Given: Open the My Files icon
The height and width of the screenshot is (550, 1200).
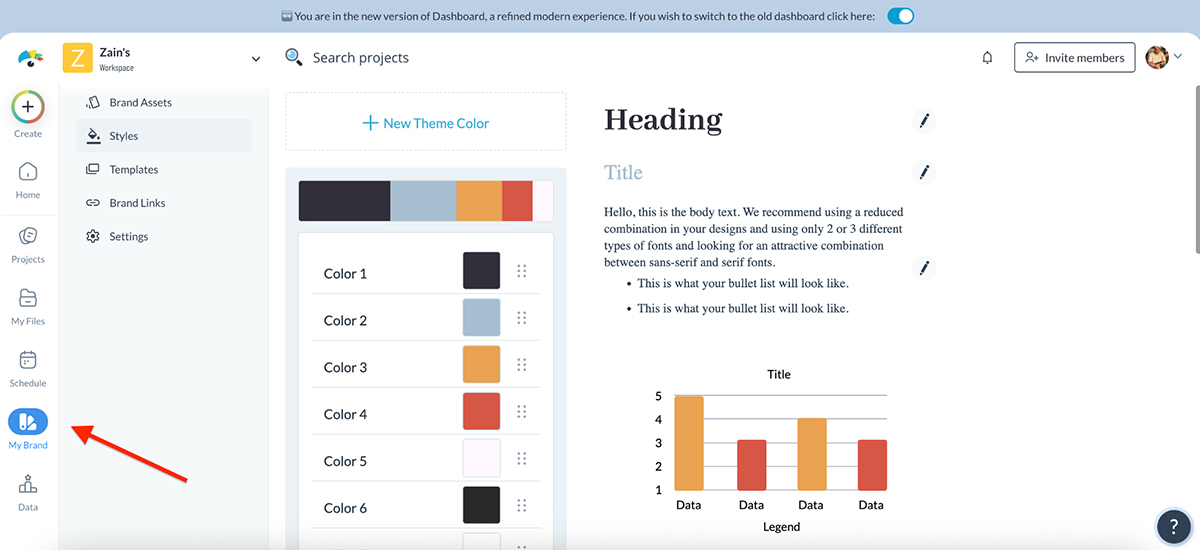Looking at the screenshot, I should [x=28, y=299].
